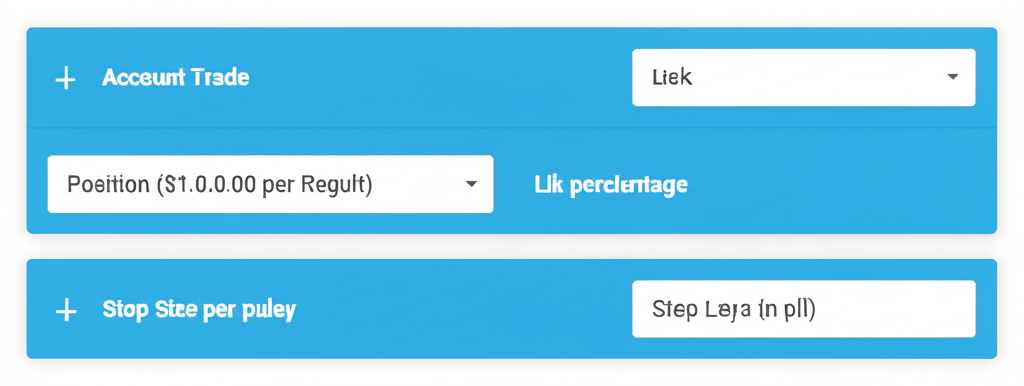This screenshot has height=386, width=1024.
Task: Click the plus icon beside Stop Size per puley
Action: pos(65,310)
